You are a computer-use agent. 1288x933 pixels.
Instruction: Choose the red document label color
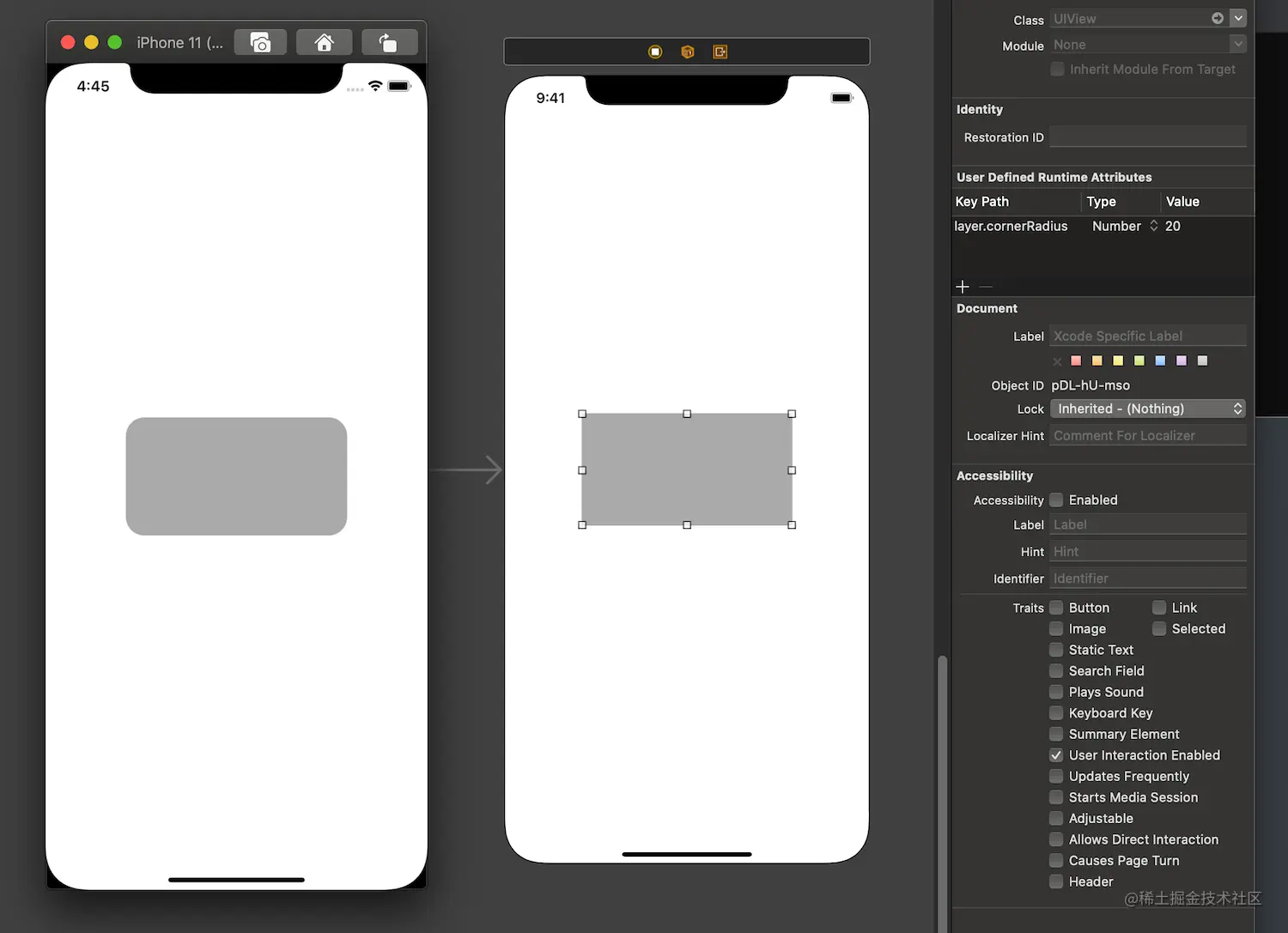[1076, 360]
